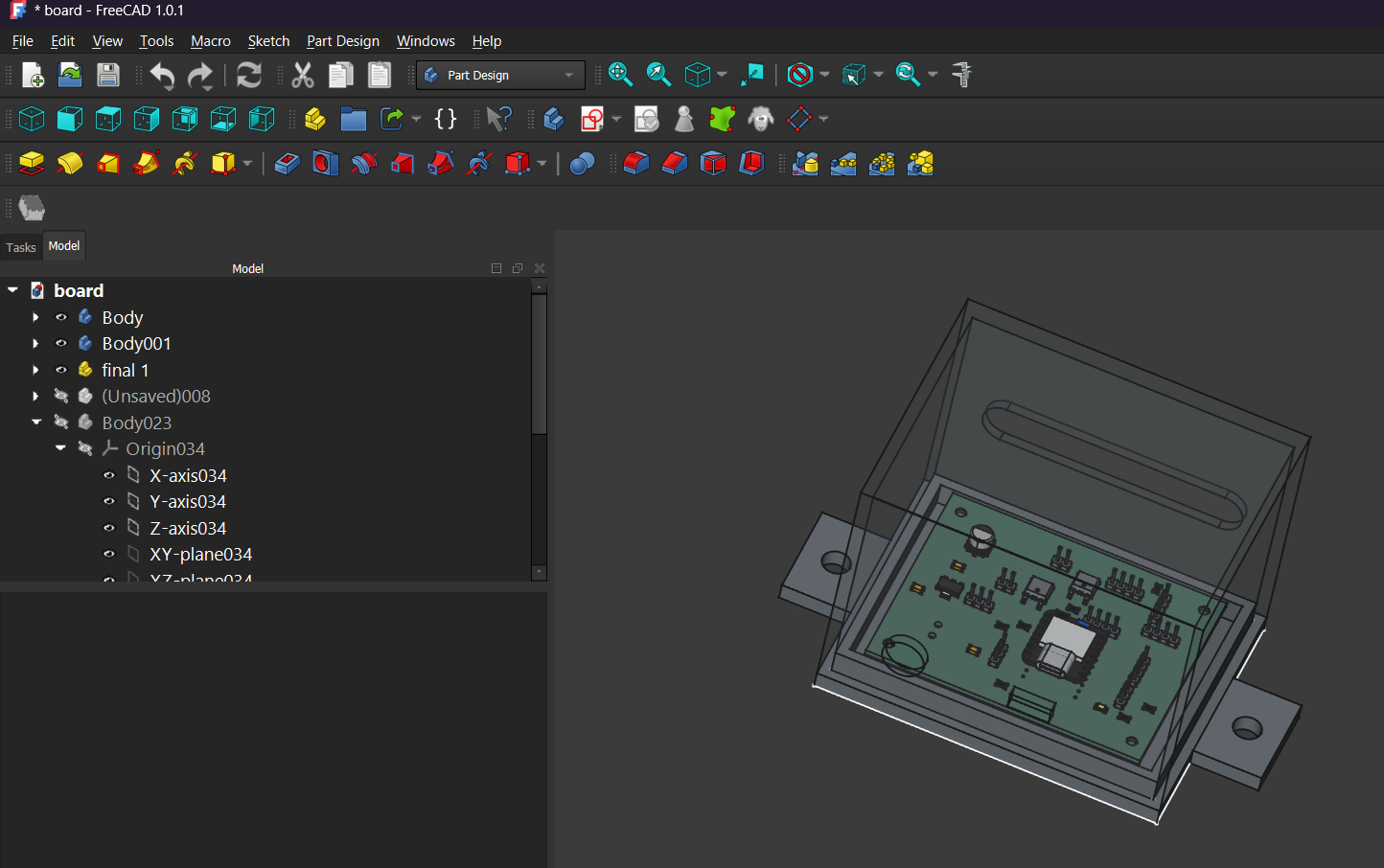Select the Isometric view cube icon
Image resolution: width=1384 pixels, height=868 pixels.
[32, 119]
